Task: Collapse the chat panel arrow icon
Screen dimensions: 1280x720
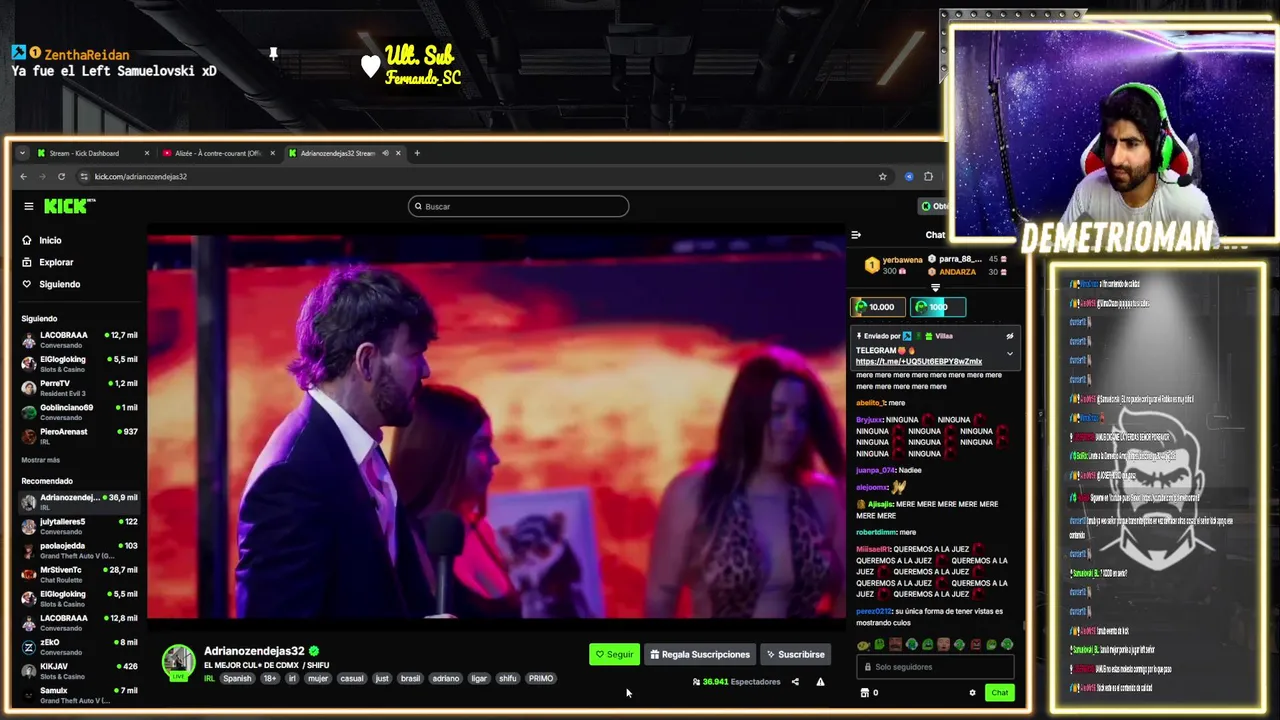Action: (856, 235)
